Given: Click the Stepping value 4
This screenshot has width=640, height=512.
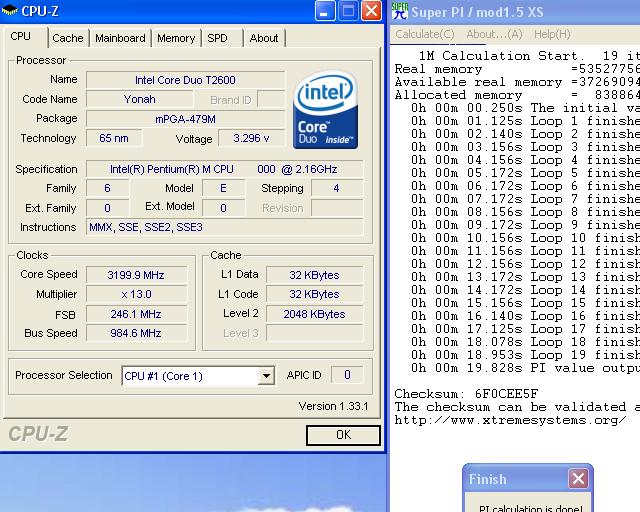Looking at the screenshot, I should click(336, 188).
